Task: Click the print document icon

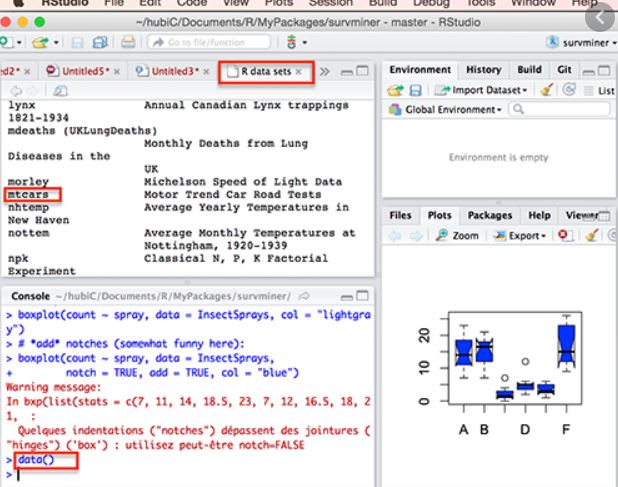Action: [x=128, y=42]
